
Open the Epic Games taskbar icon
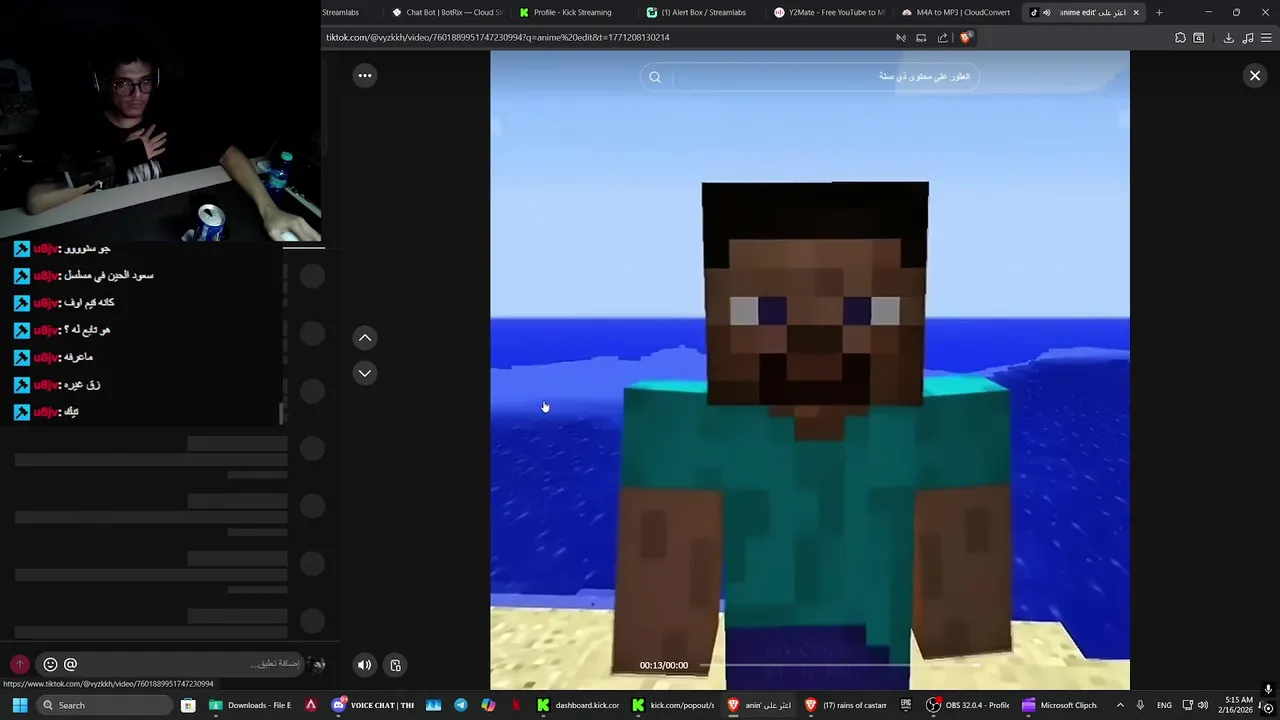pos(906,705)
